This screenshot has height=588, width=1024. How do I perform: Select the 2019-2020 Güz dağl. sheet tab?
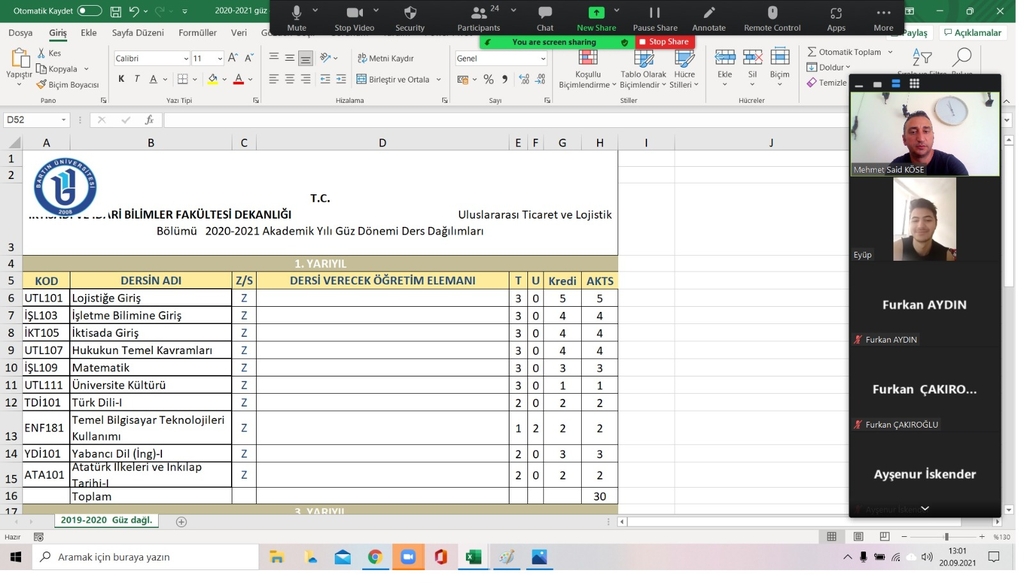[x=106, y=521]
